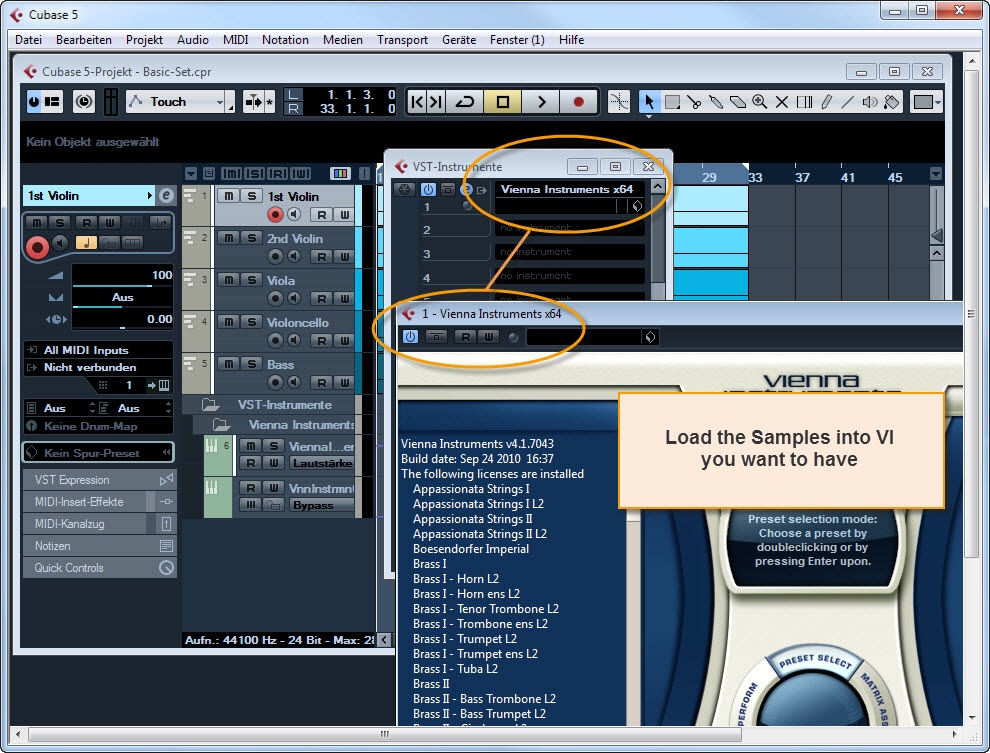Toggle record enable in the Inspector
This screenshot has height=753, width=990.
click(37, 247)
